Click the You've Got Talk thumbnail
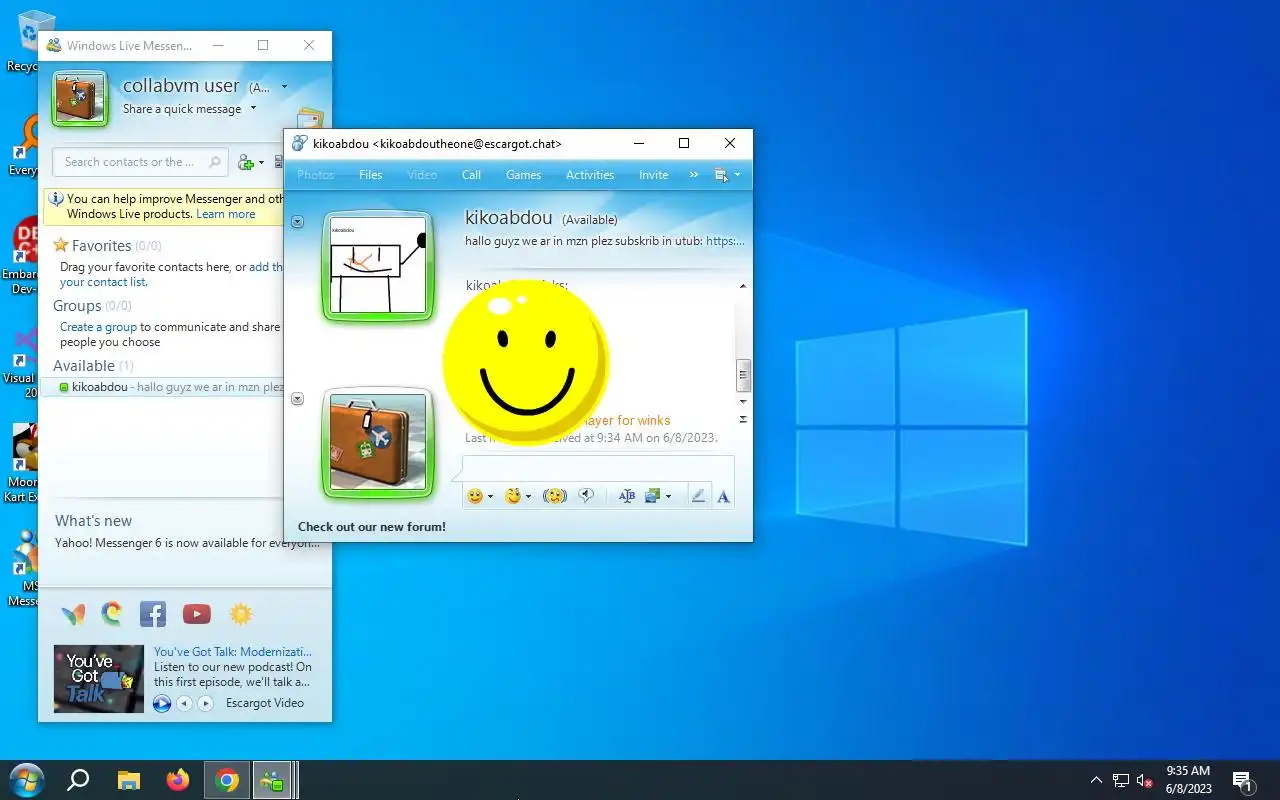This screenshot has width=1280, height=800. pos(99,679)
